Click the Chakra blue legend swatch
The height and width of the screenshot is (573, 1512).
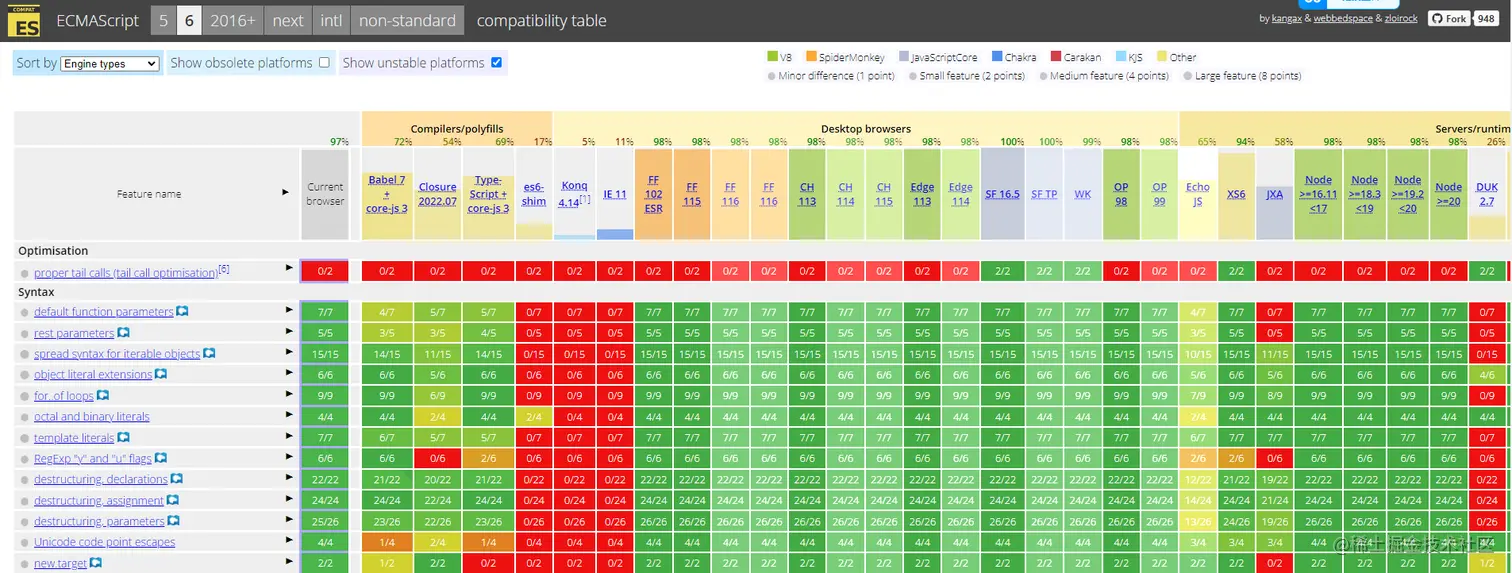click(x=998, y=57)
